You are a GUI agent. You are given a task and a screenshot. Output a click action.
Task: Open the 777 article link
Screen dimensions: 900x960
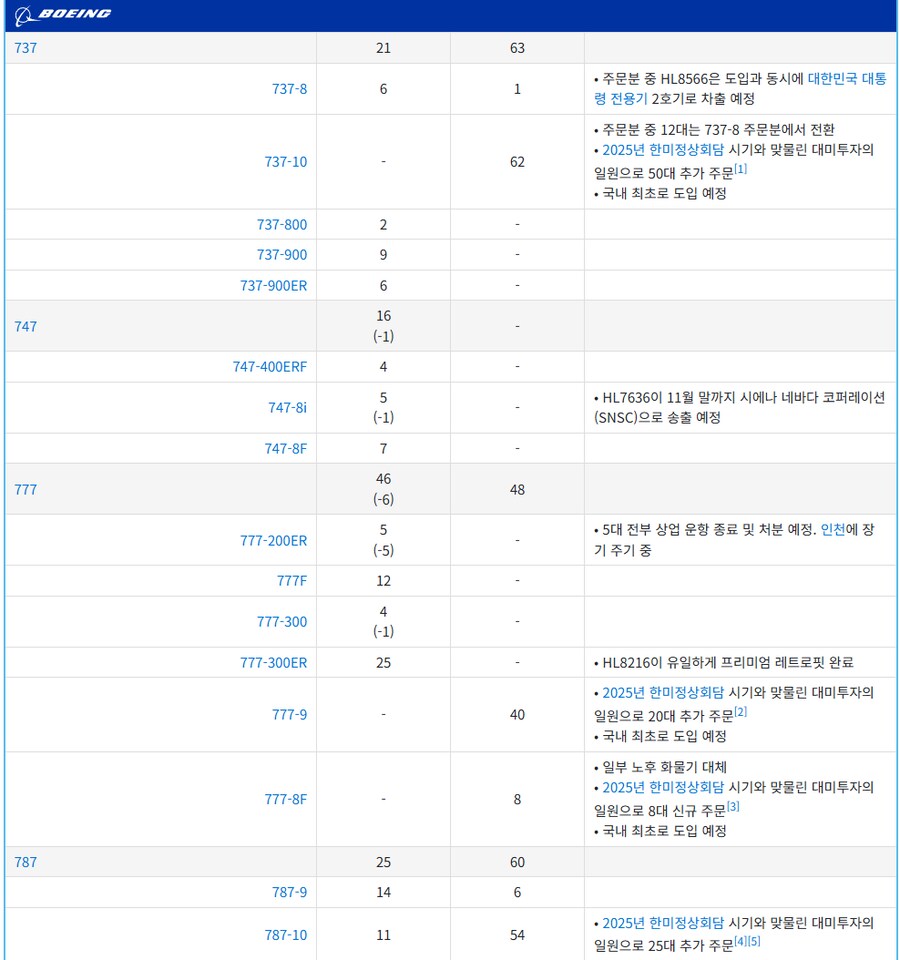[x=25, y=489]
